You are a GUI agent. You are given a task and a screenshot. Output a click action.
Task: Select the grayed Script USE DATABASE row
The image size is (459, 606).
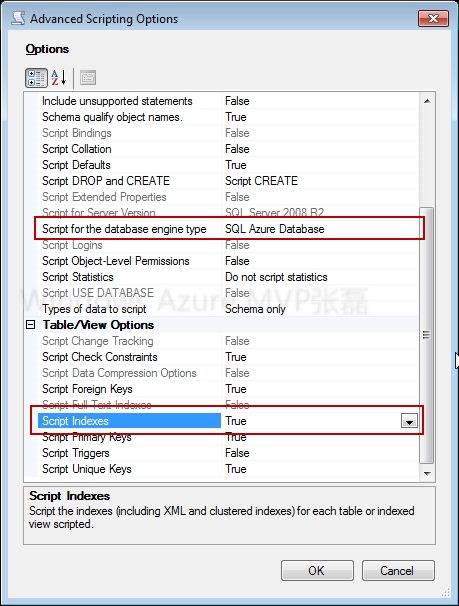[228, 293]
